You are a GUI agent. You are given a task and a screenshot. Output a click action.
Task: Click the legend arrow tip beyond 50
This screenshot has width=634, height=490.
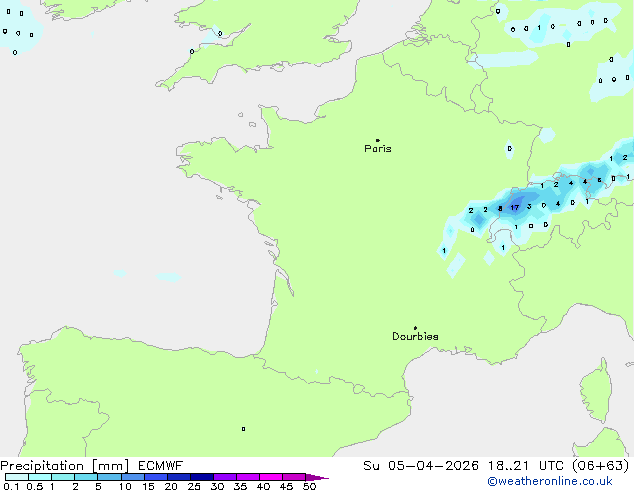click(x=318, y=477)
